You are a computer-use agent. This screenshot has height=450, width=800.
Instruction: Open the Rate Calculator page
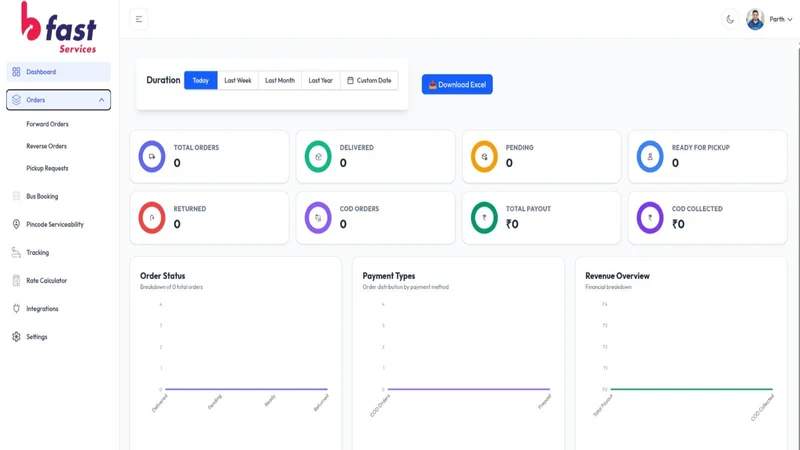pos(59,281)
